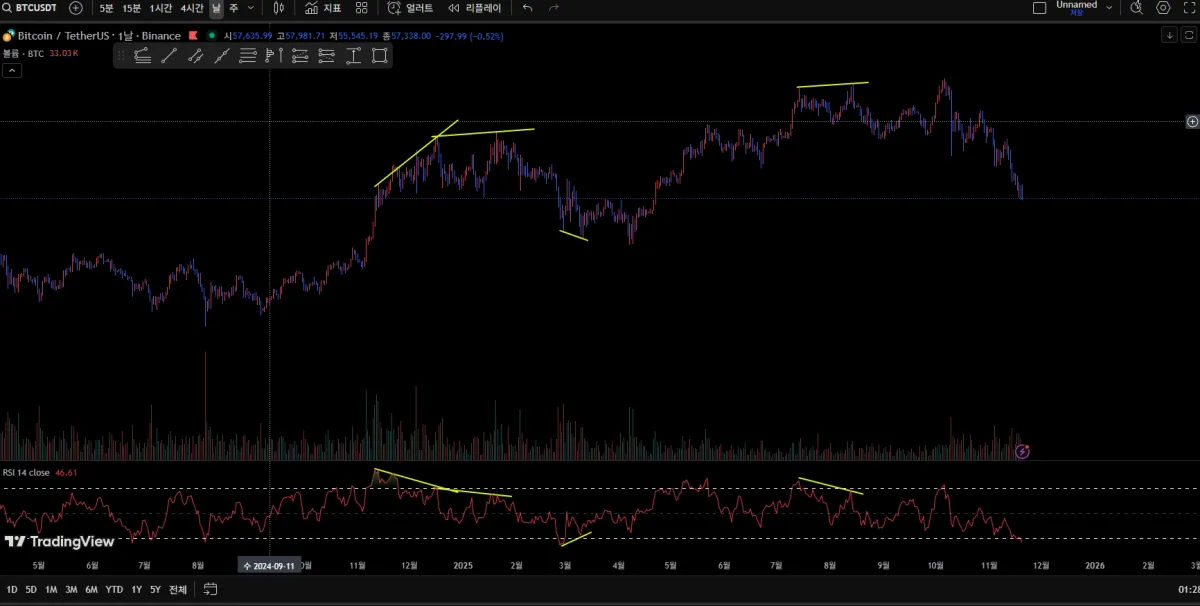Click the down arrow button at chart top right

click(1169, 35)
